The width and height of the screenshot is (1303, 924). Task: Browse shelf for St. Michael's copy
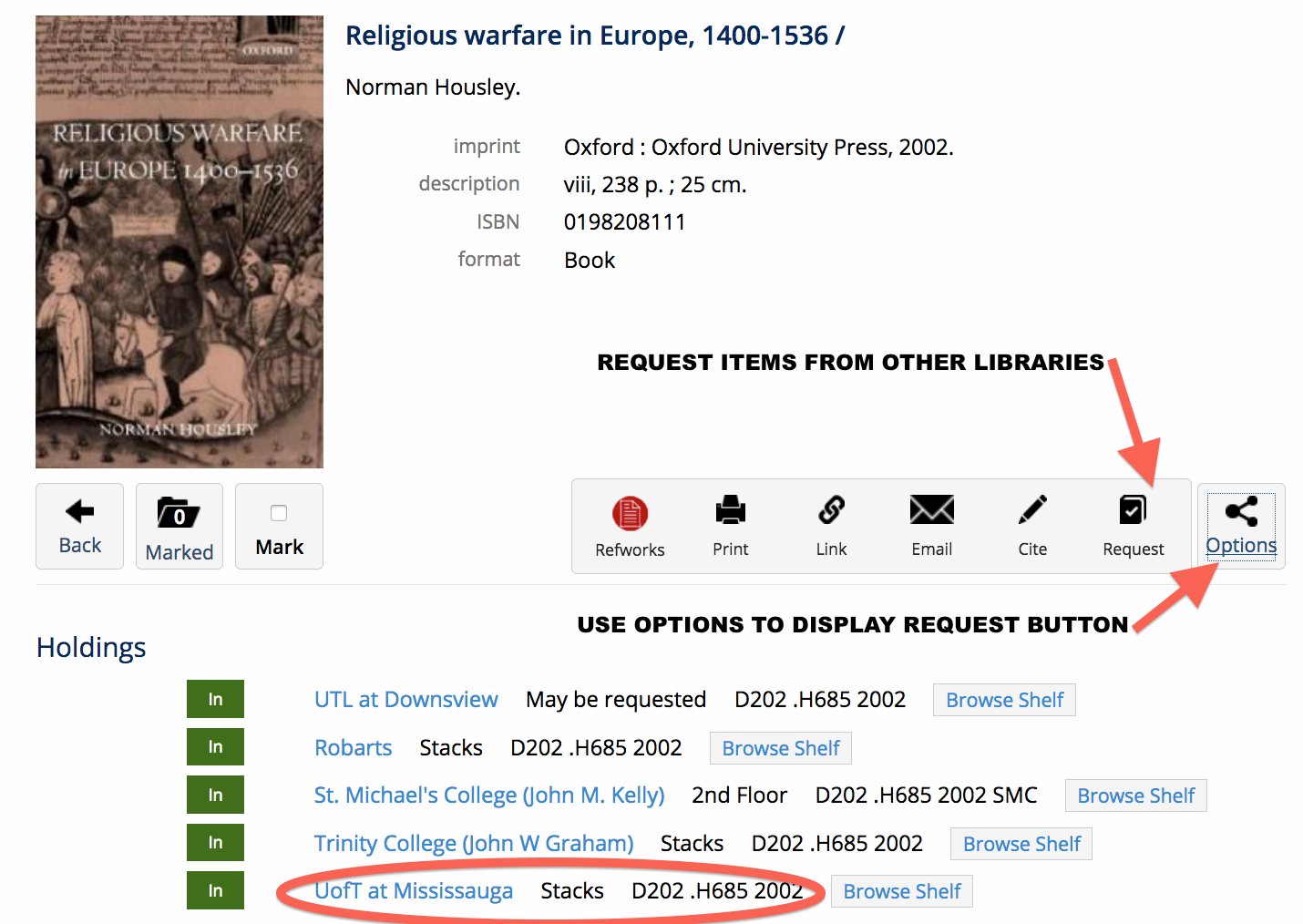point(1136,796)
